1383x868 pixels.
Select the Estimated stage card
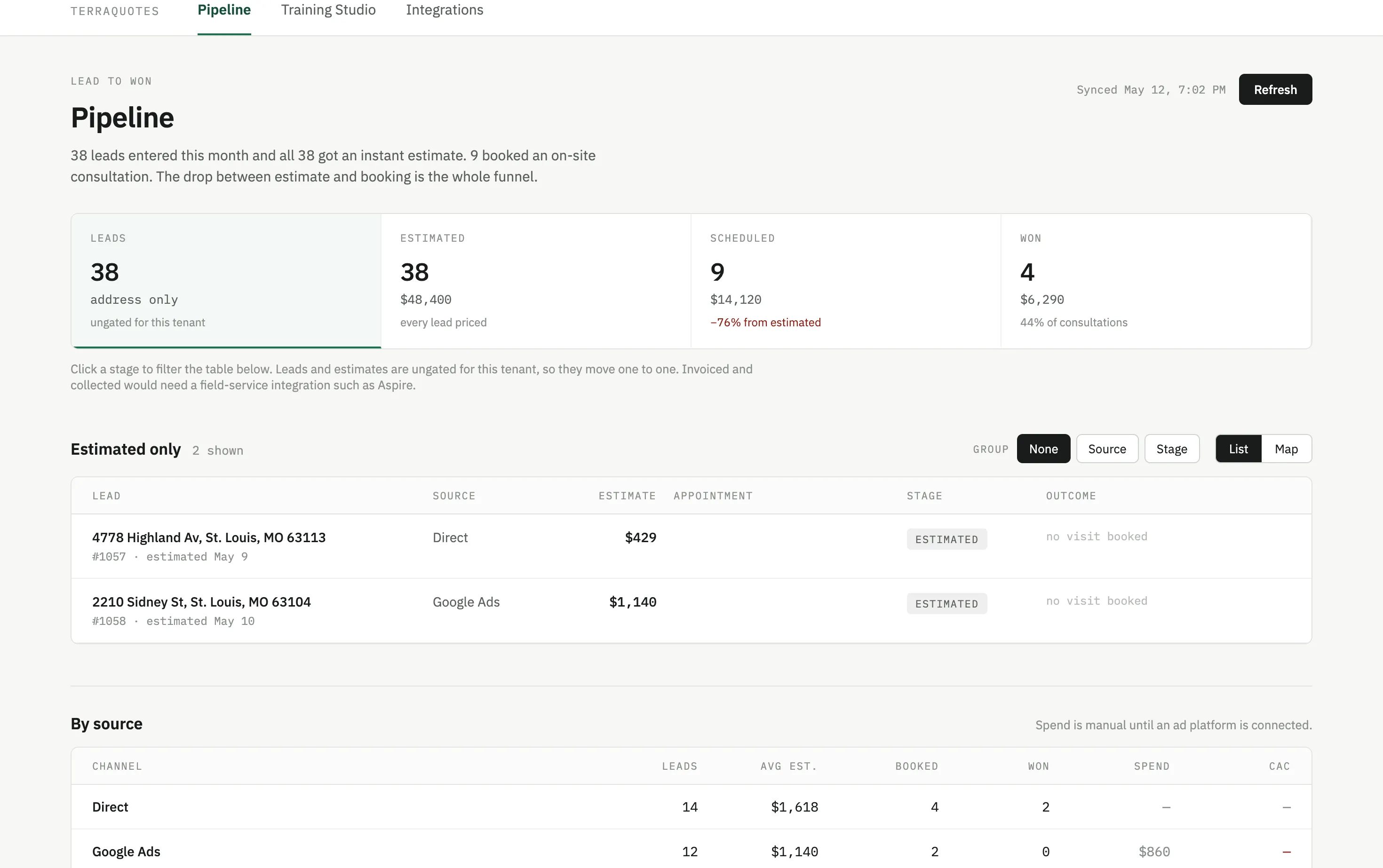536,281
